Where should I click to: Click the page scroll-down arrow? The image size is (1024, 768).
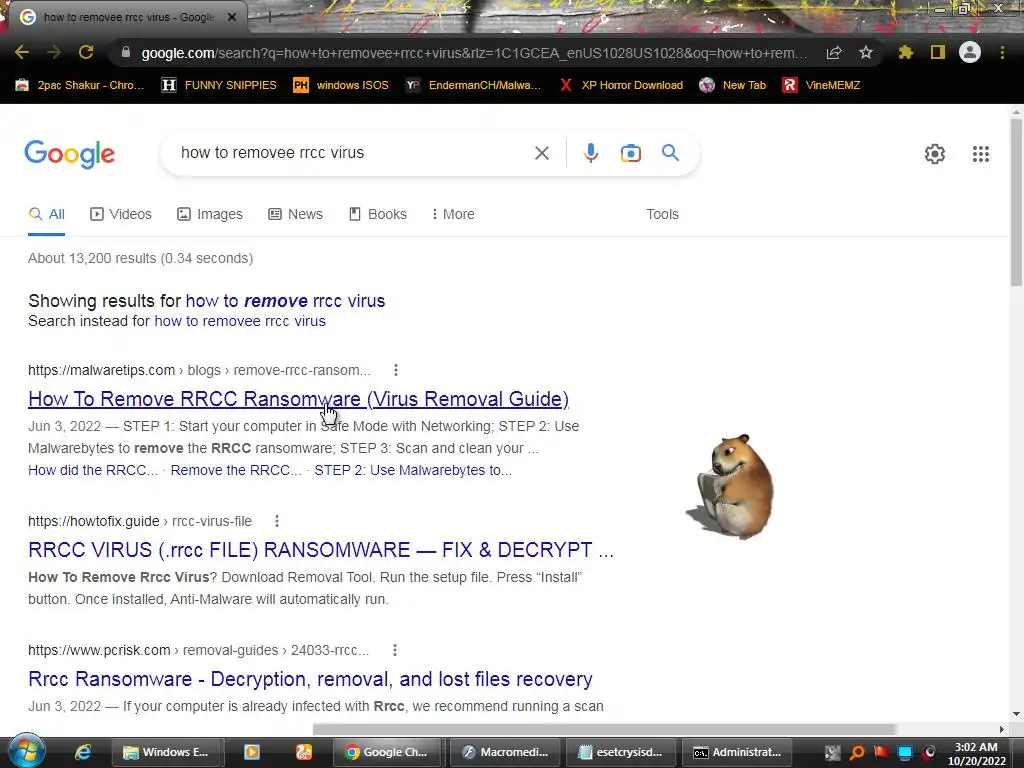pyautogui.click(x=1016, y=714)
